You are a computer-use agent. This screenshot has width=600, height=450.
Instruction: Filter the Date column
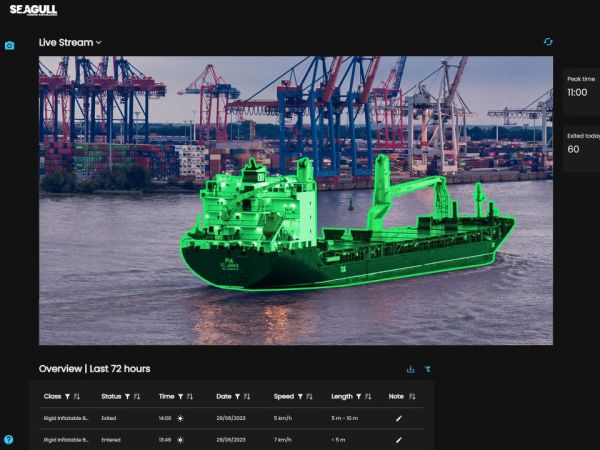click(238, 396)
